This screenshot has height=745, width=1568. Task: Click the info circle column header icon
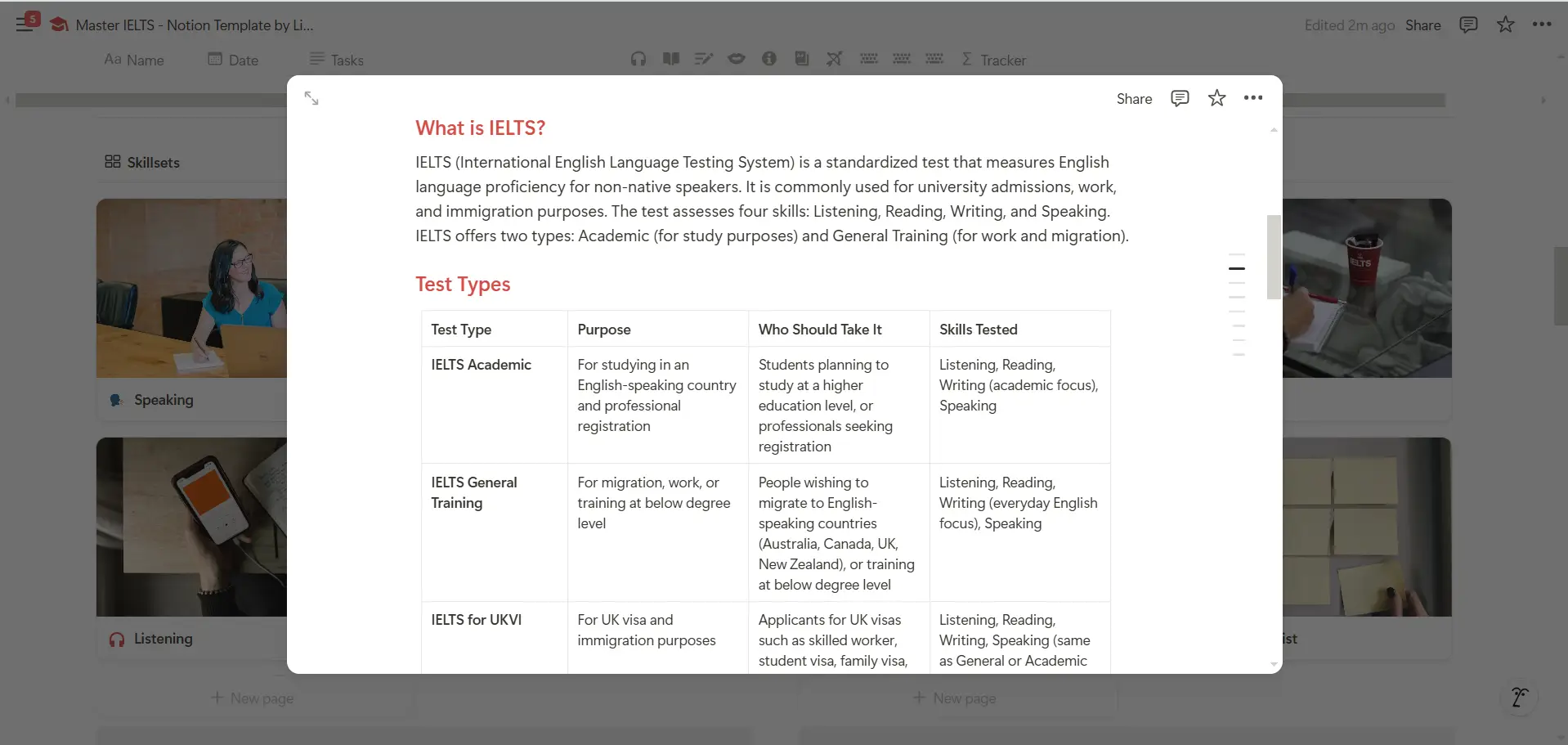[769, 59]
